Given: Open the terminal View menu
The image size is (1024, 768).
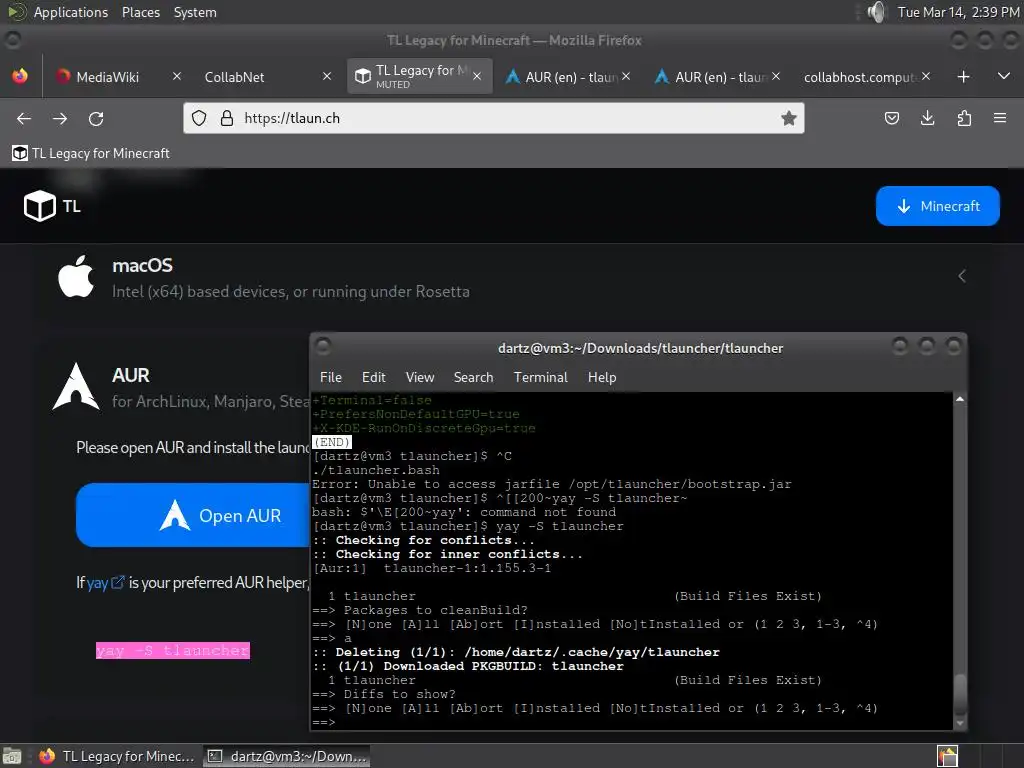Looking at the screenshot, I should pos(419,377).
